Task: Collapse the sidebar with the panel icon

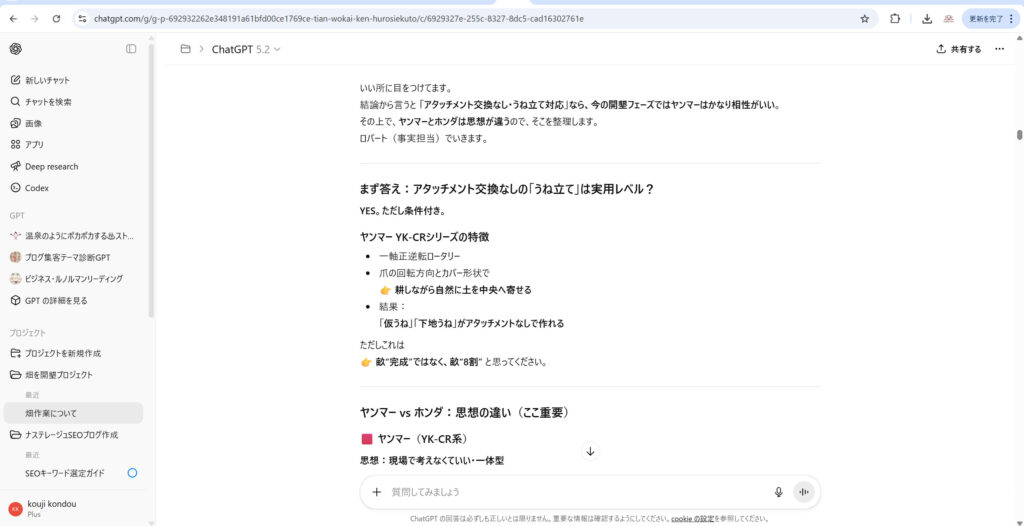Action: pos(131,49)
